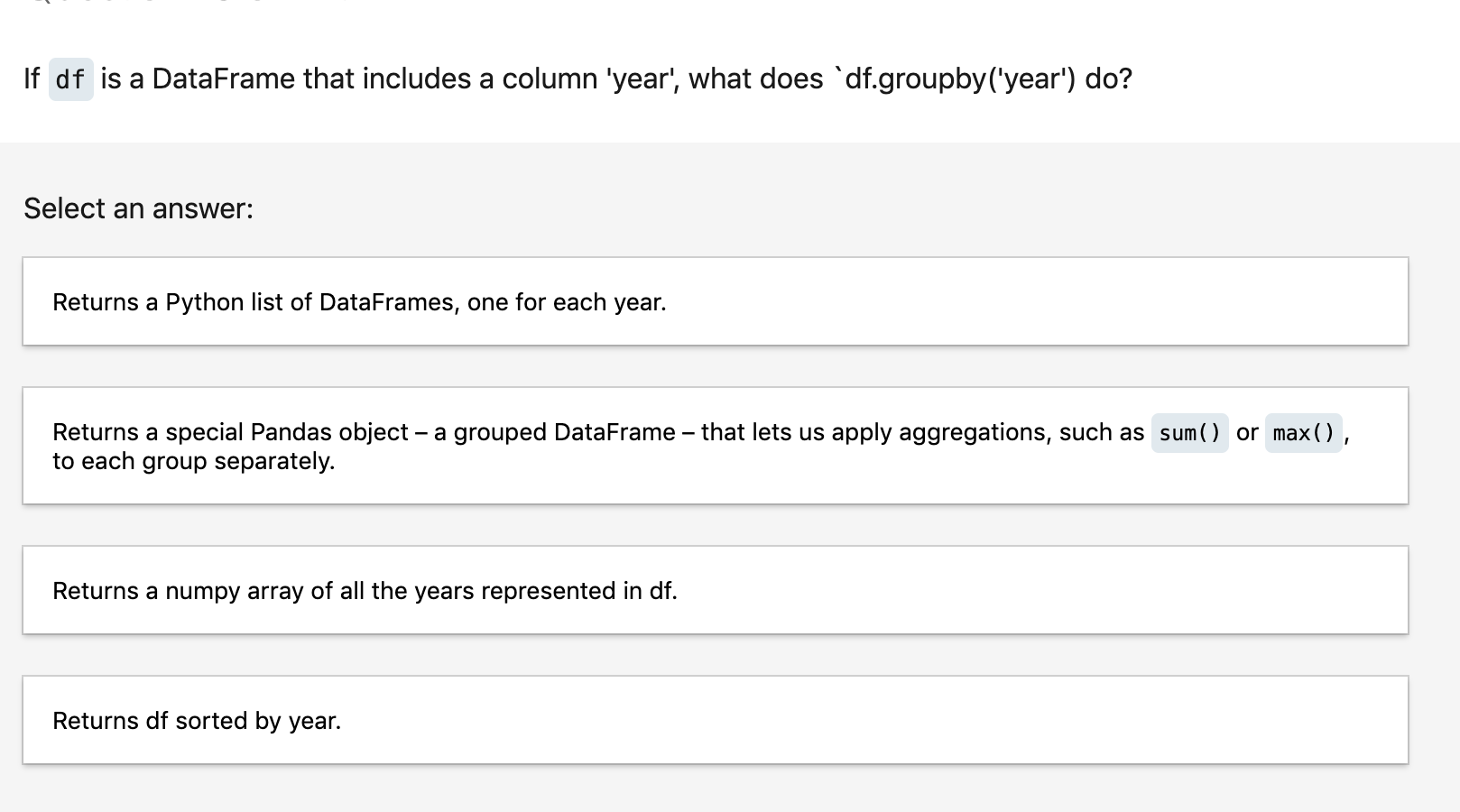The image size is (1460, 812).
Task: Click the df code chip in the question
Action: pyautogui.click(x=69, y=79)
